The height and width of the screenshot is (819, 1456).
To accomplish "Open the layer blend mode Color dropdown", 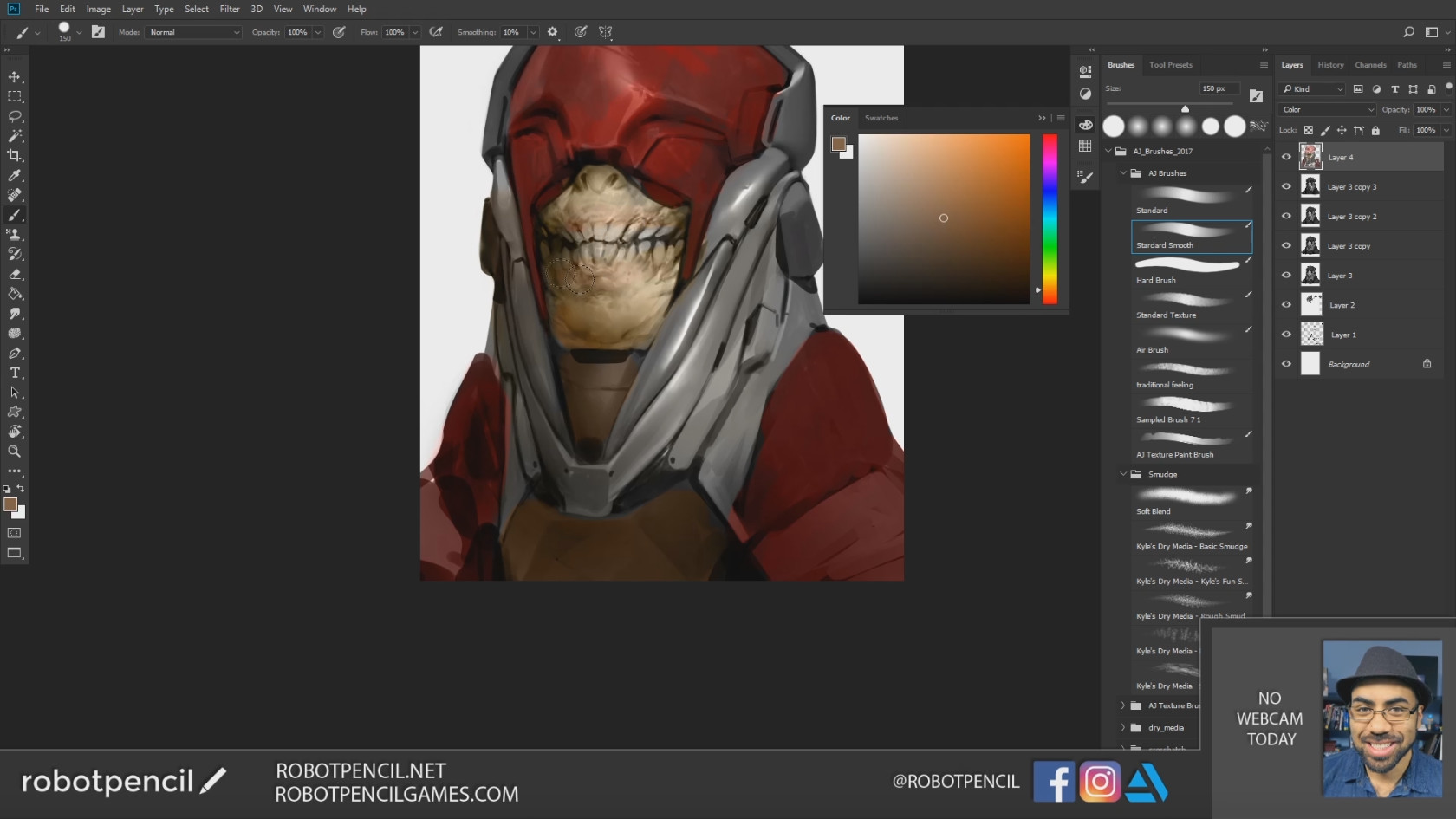I will click(x=1328, y=110).
